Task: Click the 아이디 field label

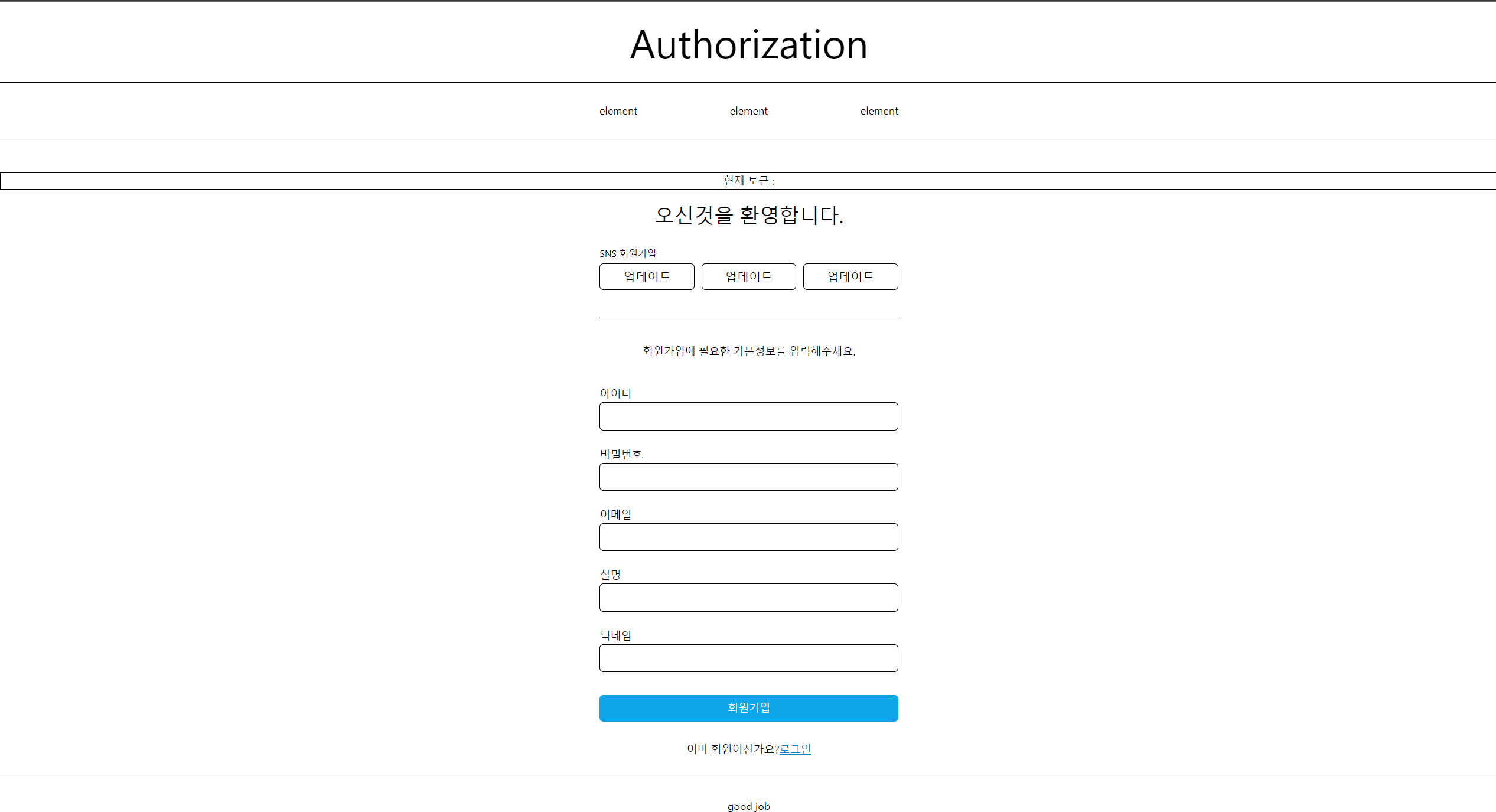Action: [x=615, y=393]
